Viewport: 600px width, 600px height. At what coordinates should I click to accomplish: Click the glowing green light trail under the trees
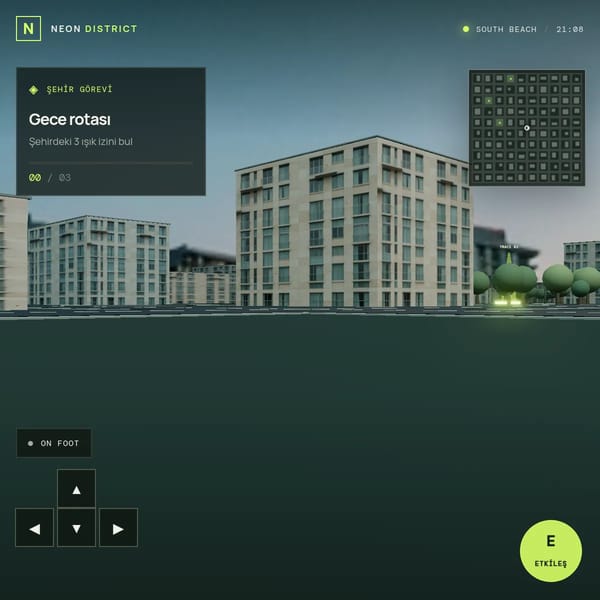point(508,302)
